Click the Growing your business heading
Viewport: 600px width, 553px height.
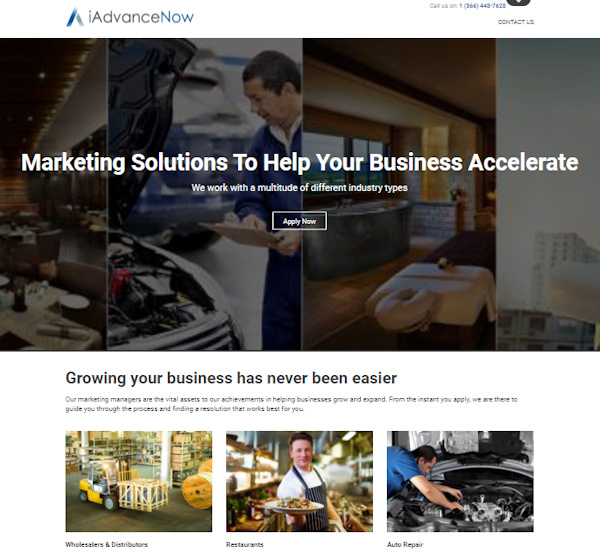click(x=231, y=378)
